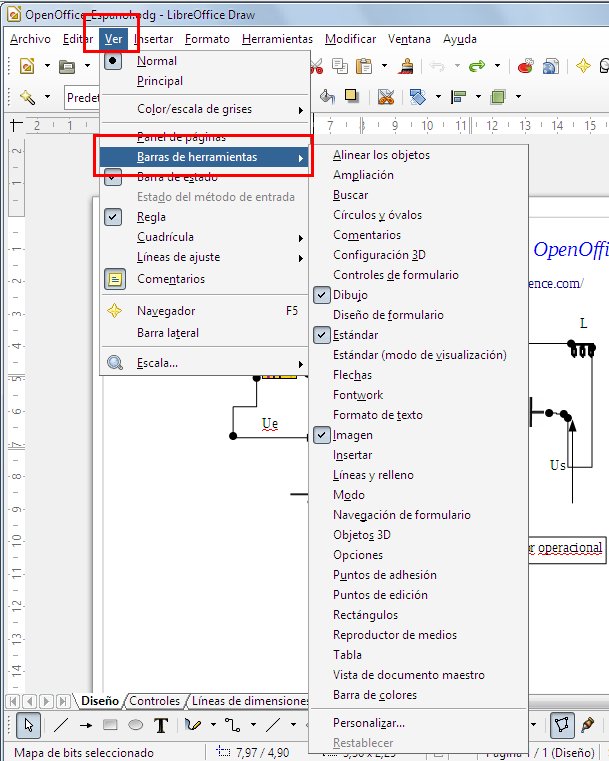Open the Curve tool dropdown arrow

click(x=213, y=725)
